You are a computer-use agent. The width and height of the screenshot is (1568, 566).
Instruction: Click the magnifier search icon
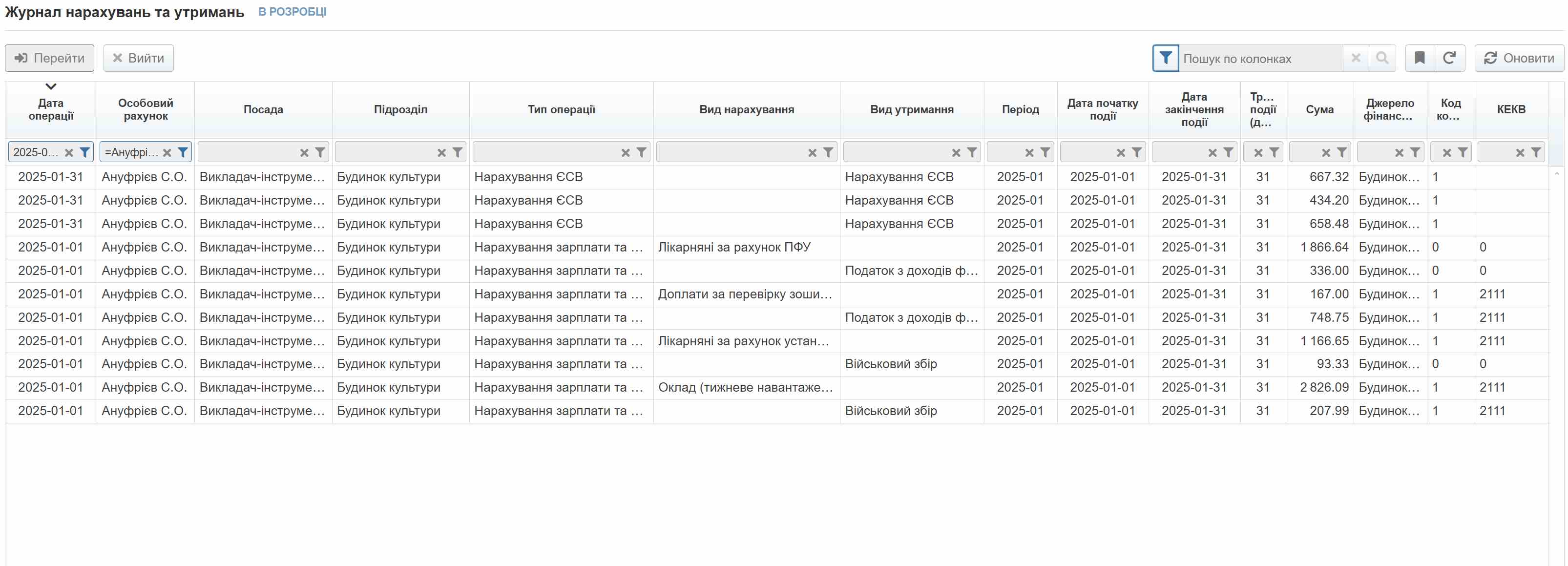click(1382, 58)
